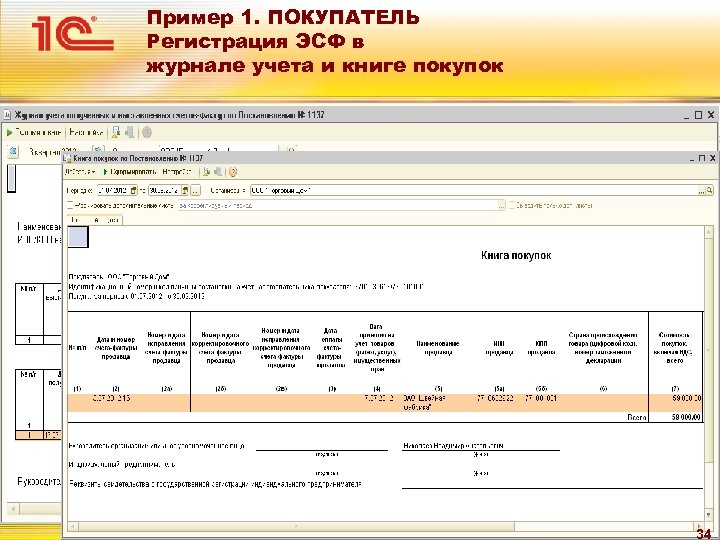This screenshot has height=540, width=720.
Task: Click the next period arrow in Журнал учета
Action: point(98,150)
